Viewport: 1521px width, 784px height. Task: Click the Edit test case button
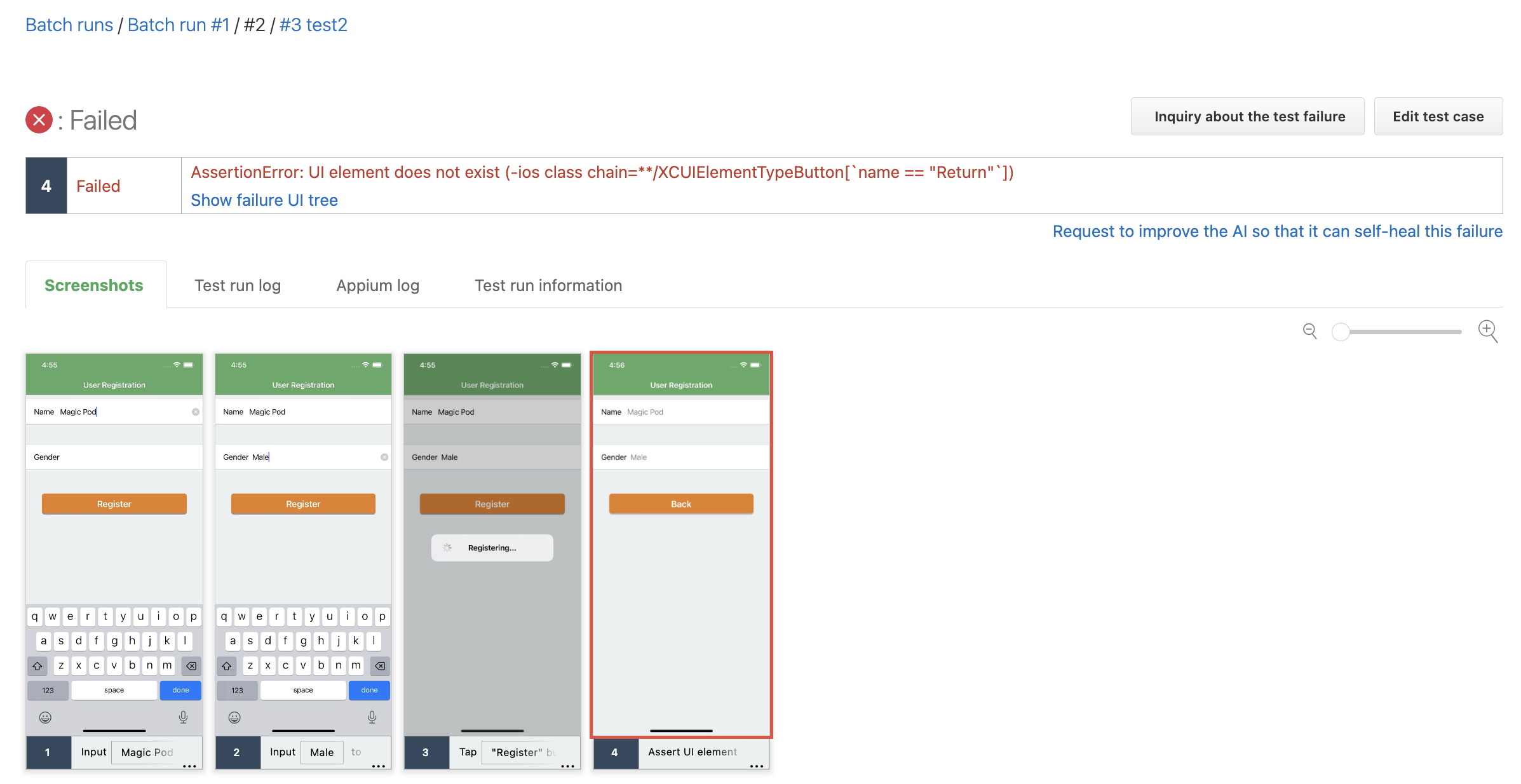[x=1438, y=116]
